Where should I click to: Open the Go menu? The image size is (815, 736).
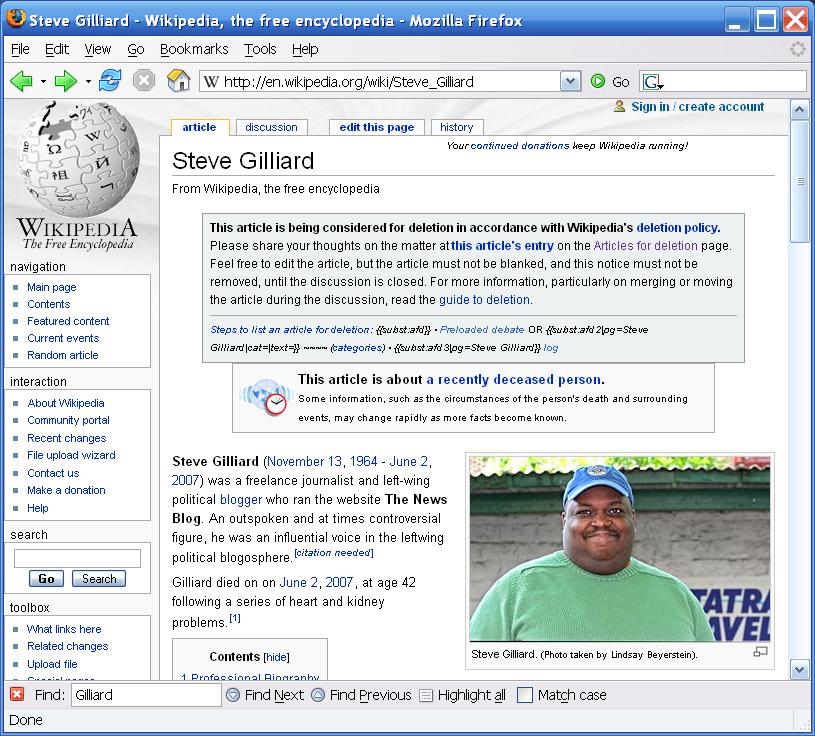136,49
